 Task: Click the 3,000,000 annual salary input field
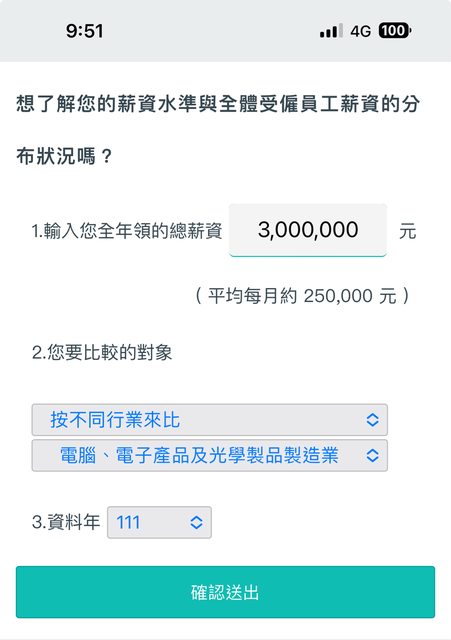click(308, 230)
